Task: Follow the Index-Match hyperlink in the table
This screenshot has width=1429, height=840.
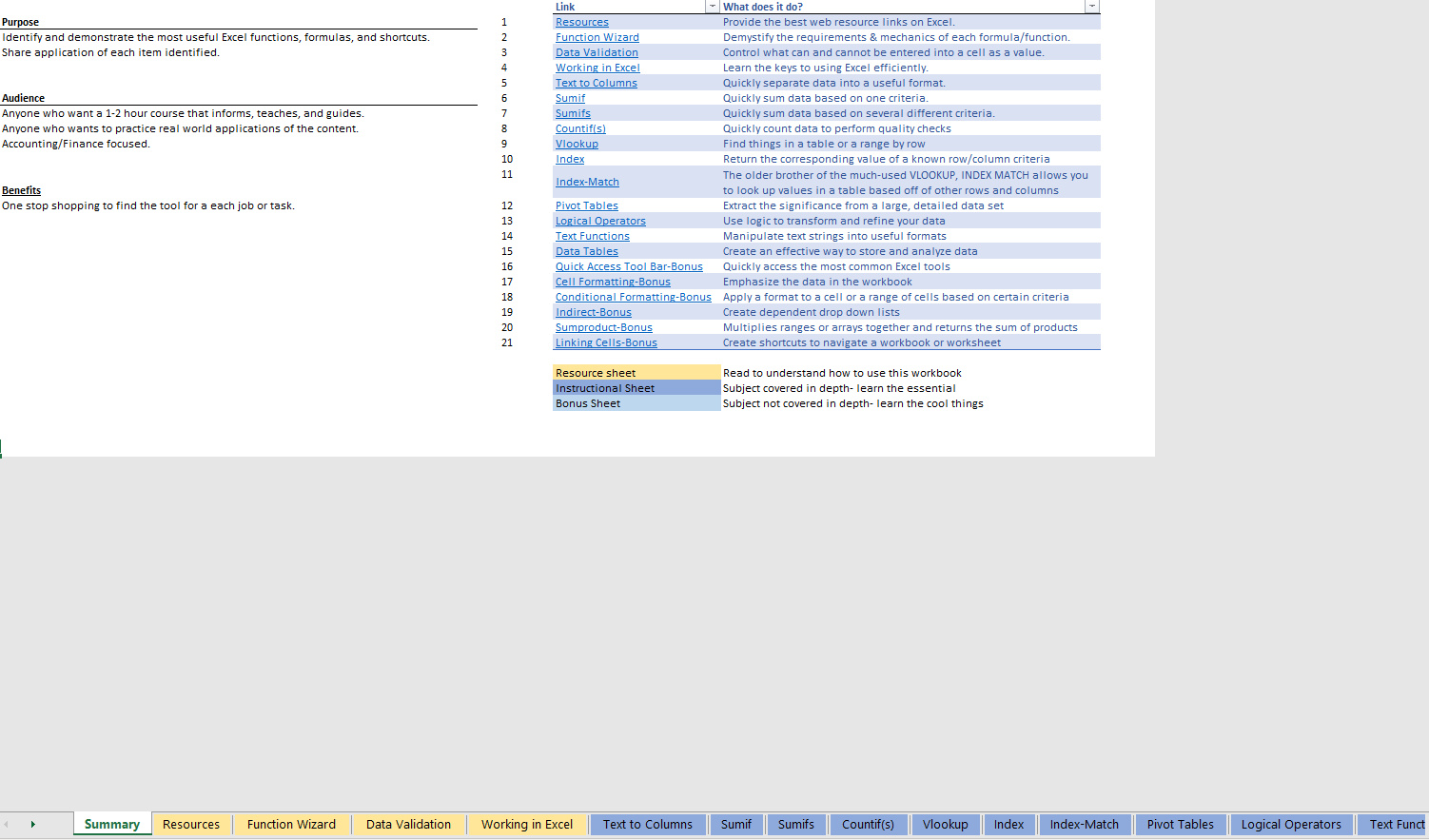Action: [587, 182]
